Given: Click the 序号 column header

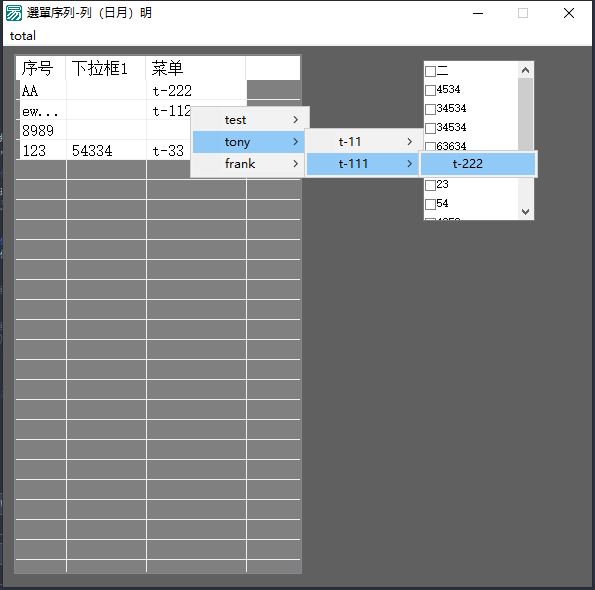Looking at the screenshot, I should coord(41,68).
